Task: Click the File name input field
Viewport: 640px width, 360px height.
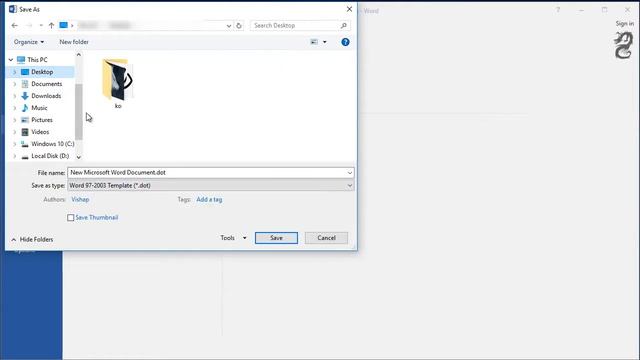Action: pyautogui.click(x=207, y=173)
